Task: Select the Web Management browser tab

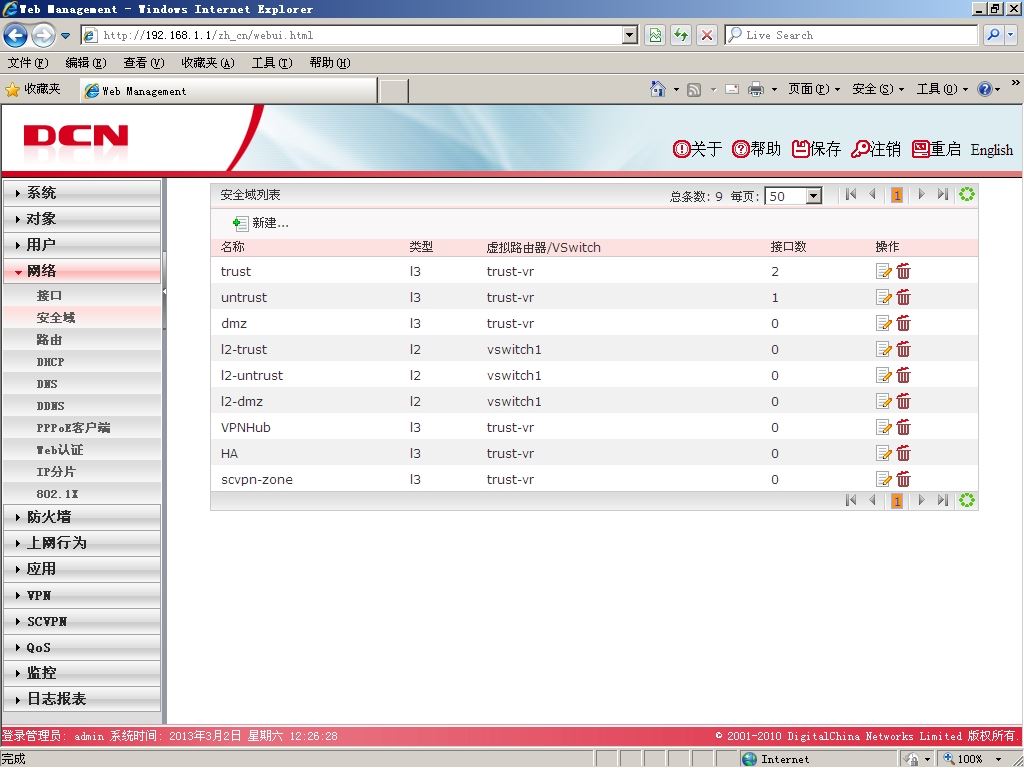Action: 229,91
